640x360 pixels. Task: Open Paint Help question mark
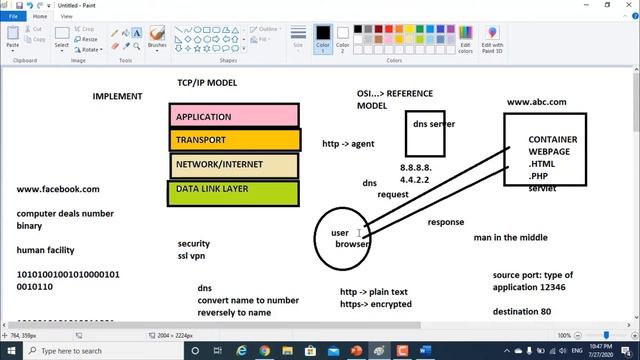(x=635, y=16)
